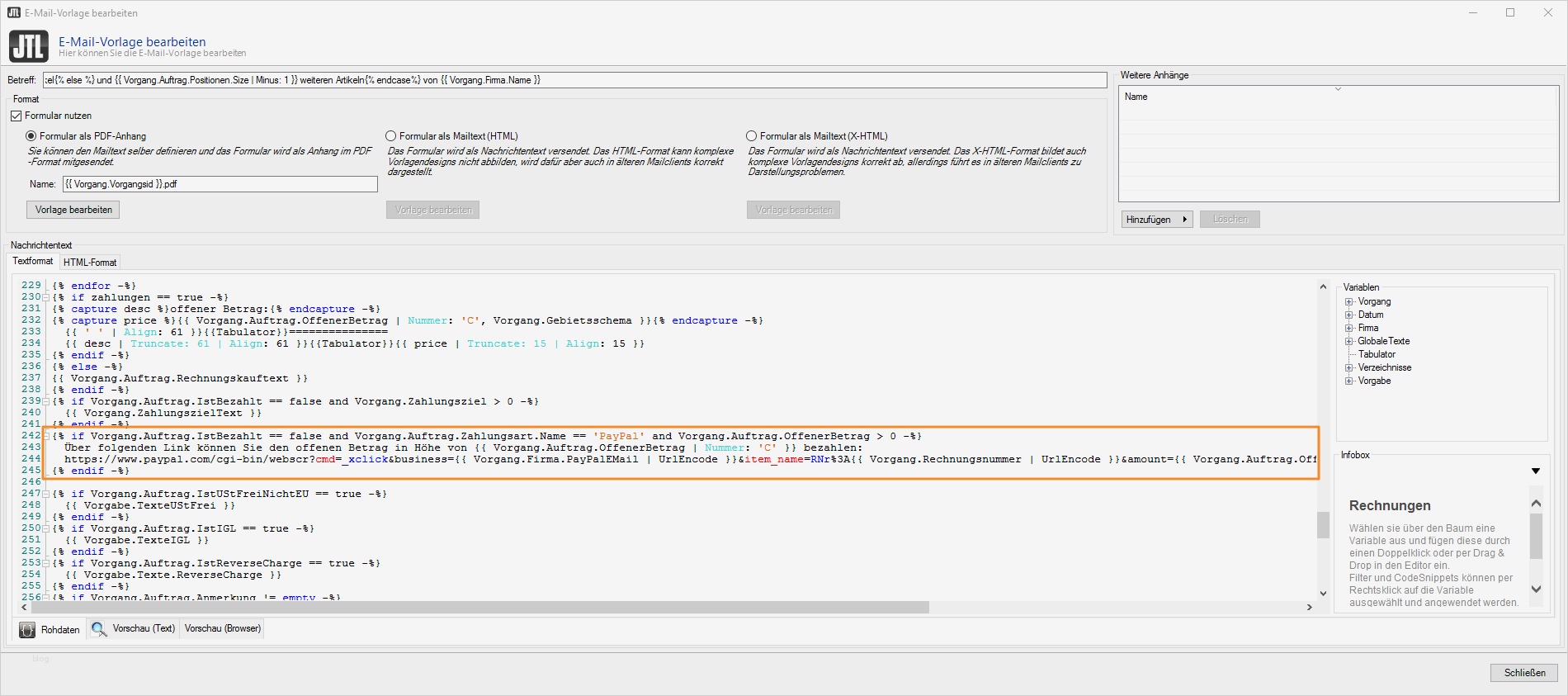Image resolution: width=1568 pixels, height=696 pixels.
Task: Select the Vorgang tree label
Action: [x=1374, y=302]
